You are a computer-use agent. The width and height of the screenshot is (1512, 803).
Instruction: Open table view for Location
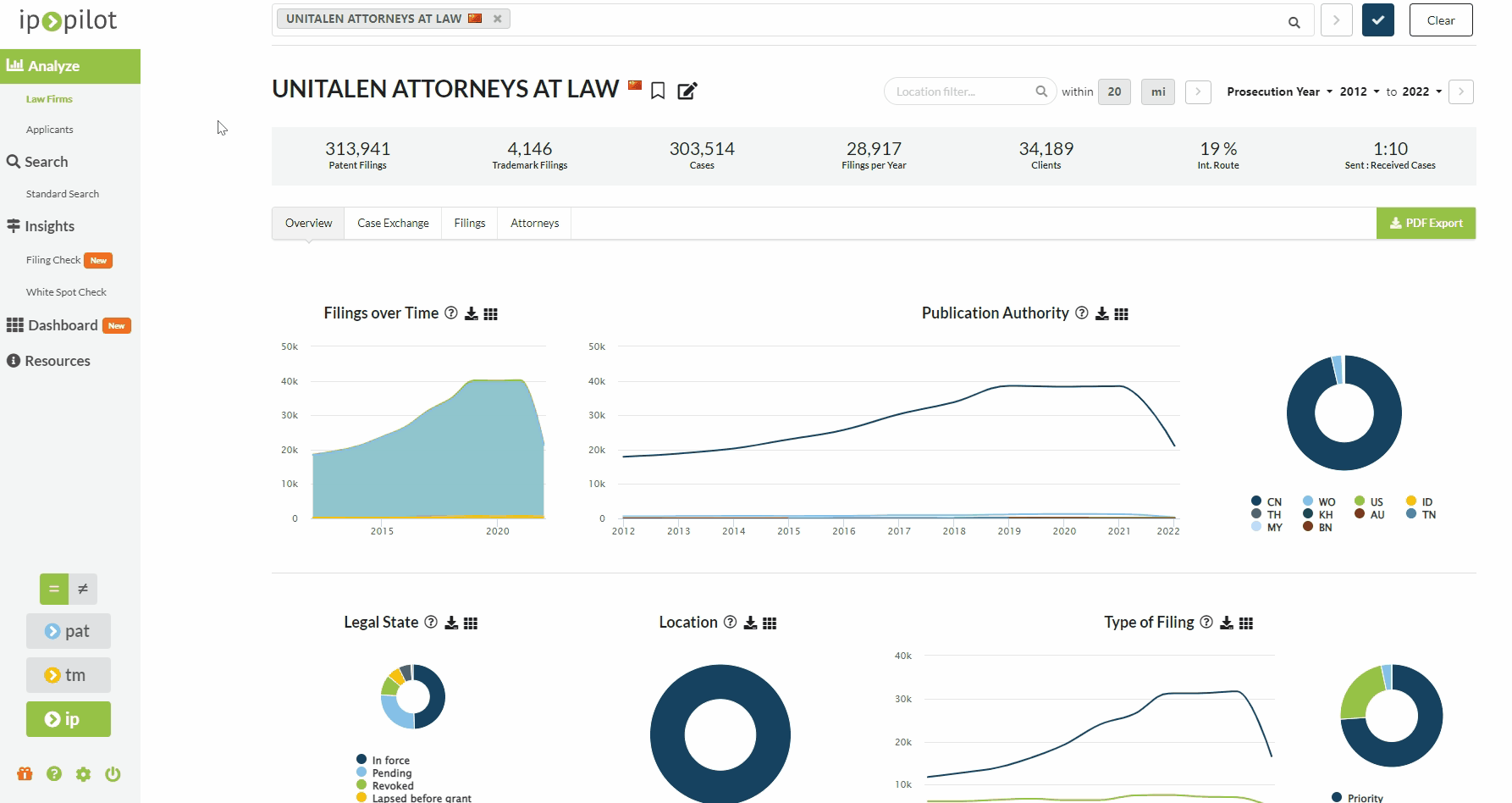coord(770,623)
